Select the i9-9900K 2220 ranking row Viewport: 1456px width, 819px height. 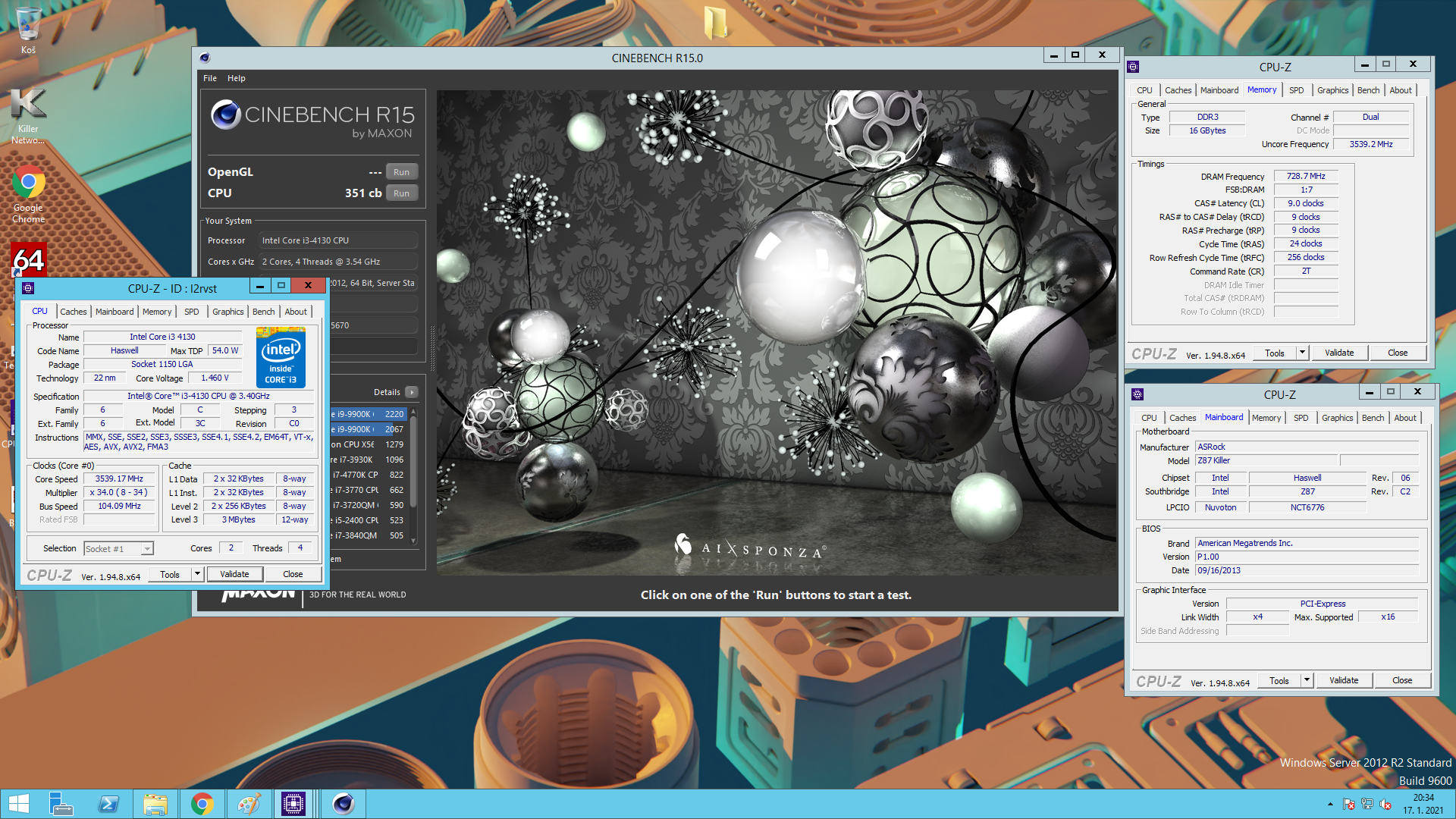point(369,414)
